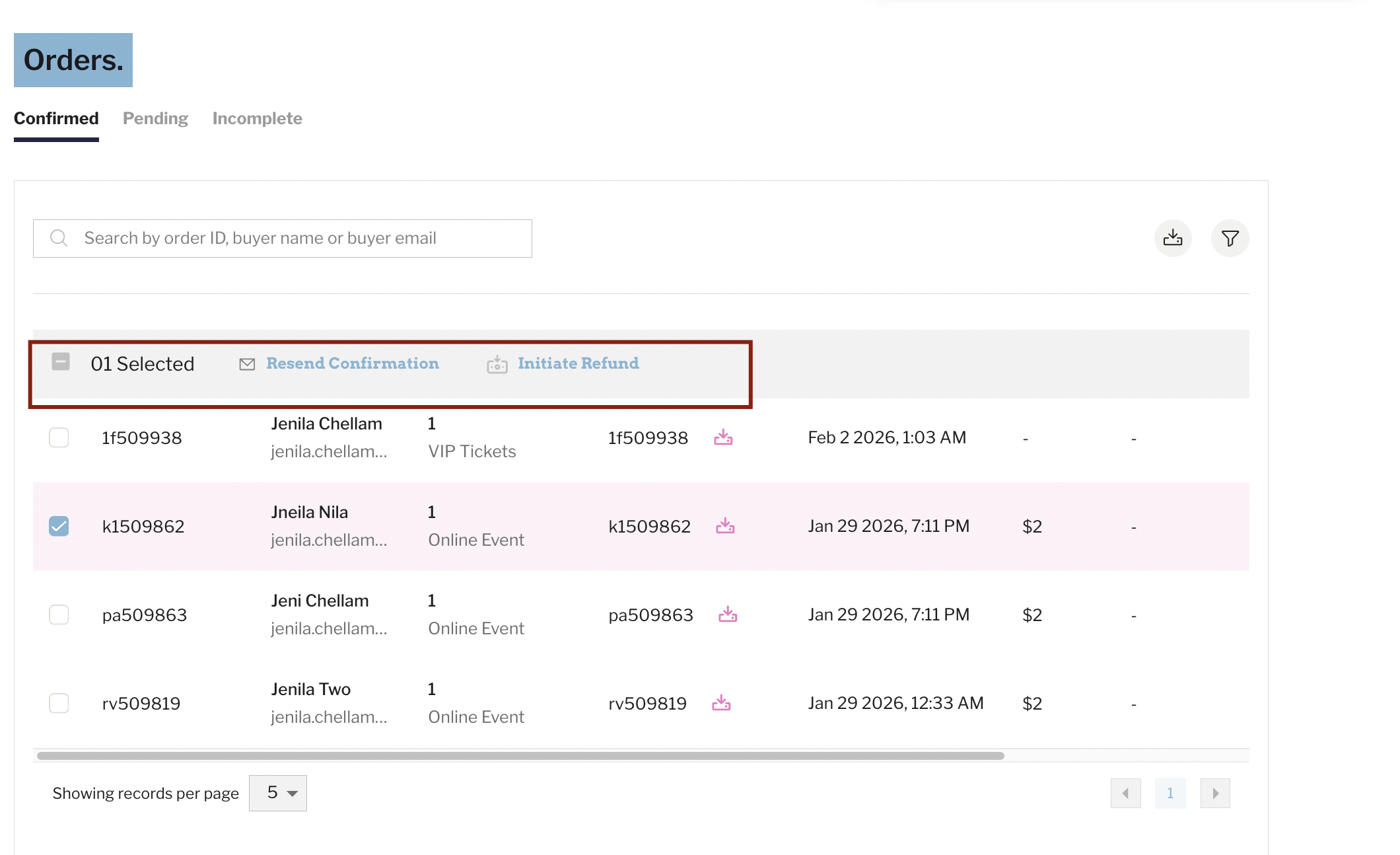Click date Jan 29 2026, 12:33 AM
Screen dimensions: 1400x855
895,703
